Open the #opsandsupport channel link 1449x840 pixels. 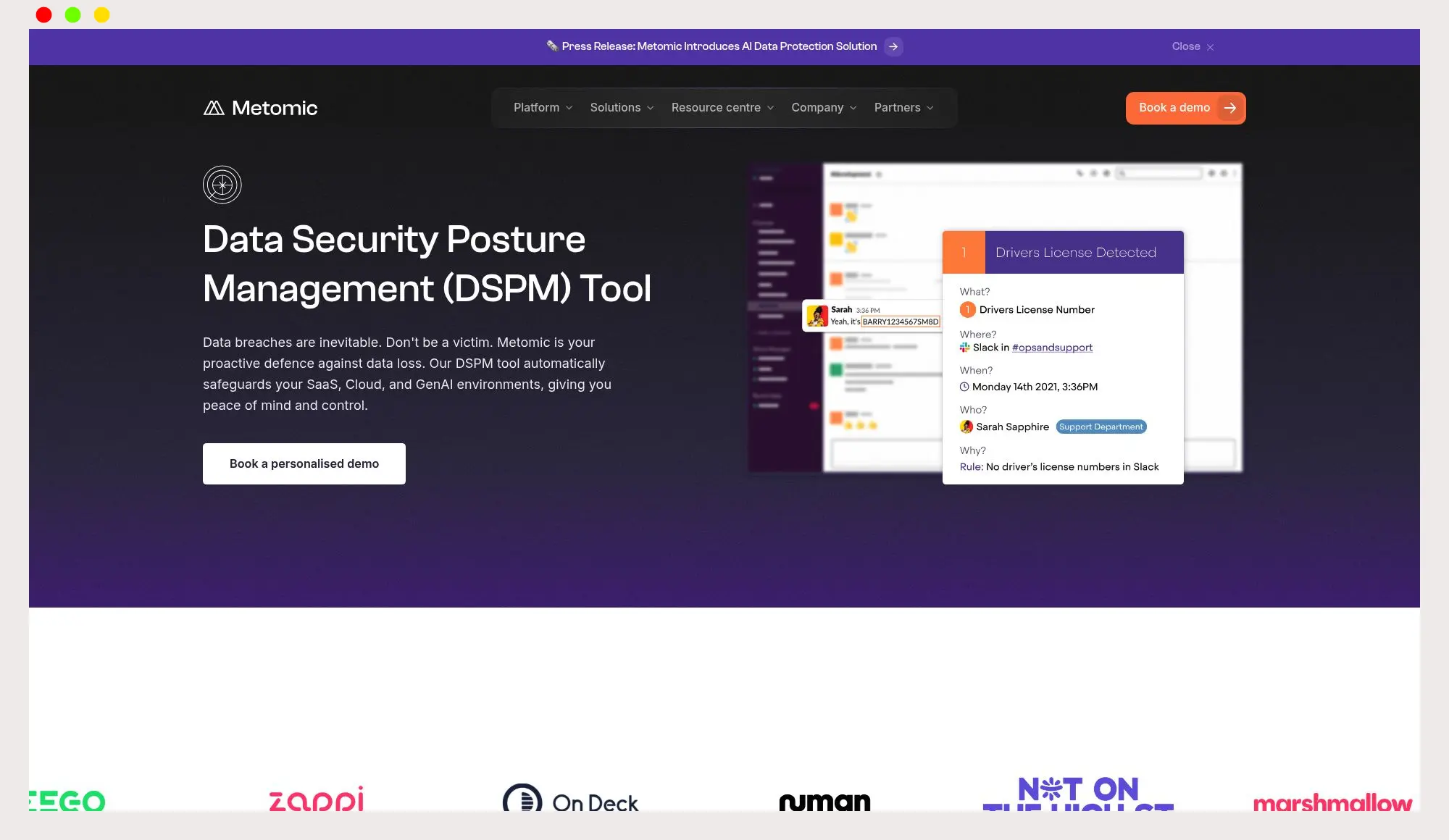[x=1052, y=348]
